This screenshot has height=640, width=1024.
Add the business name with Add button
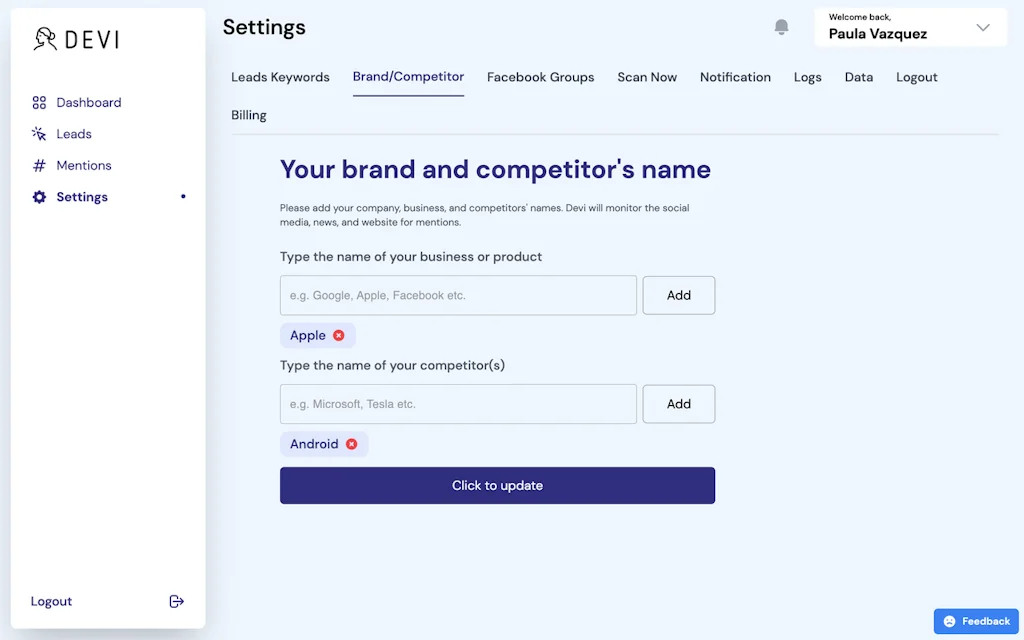tap(679, 295)
